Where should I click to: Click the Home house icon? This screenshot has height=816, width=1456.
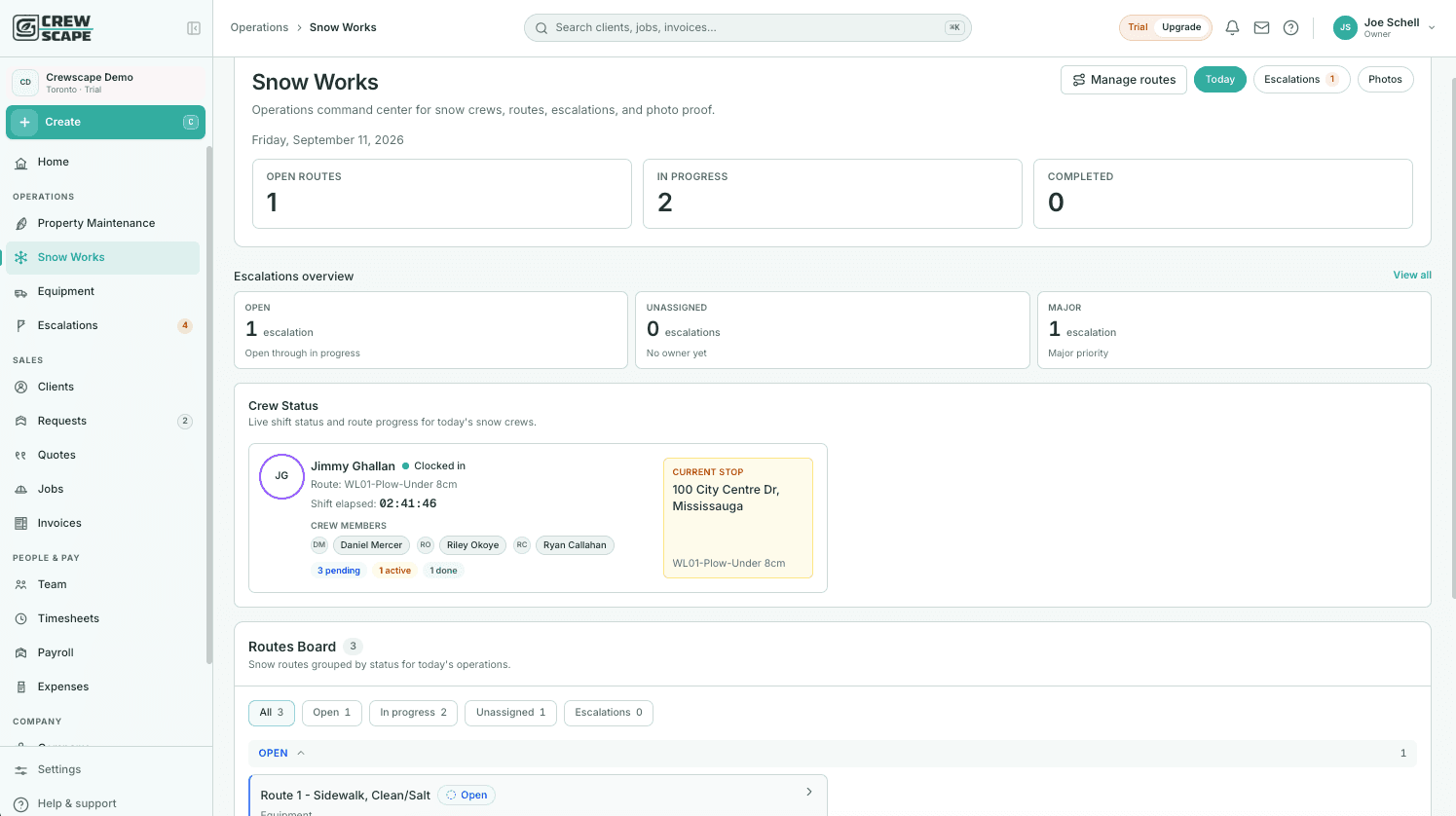coord(21,163)
